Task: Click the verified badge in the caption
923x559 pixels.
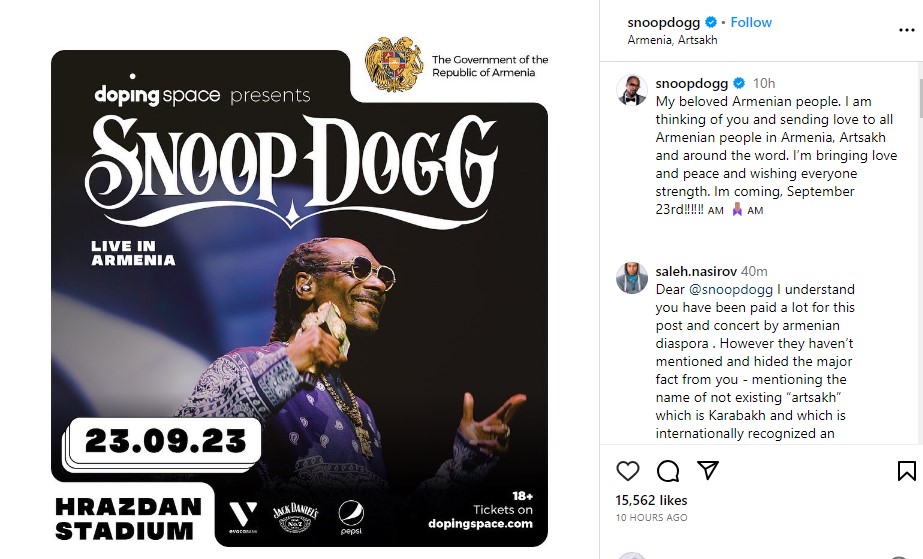Action: [x=740, y=83]
